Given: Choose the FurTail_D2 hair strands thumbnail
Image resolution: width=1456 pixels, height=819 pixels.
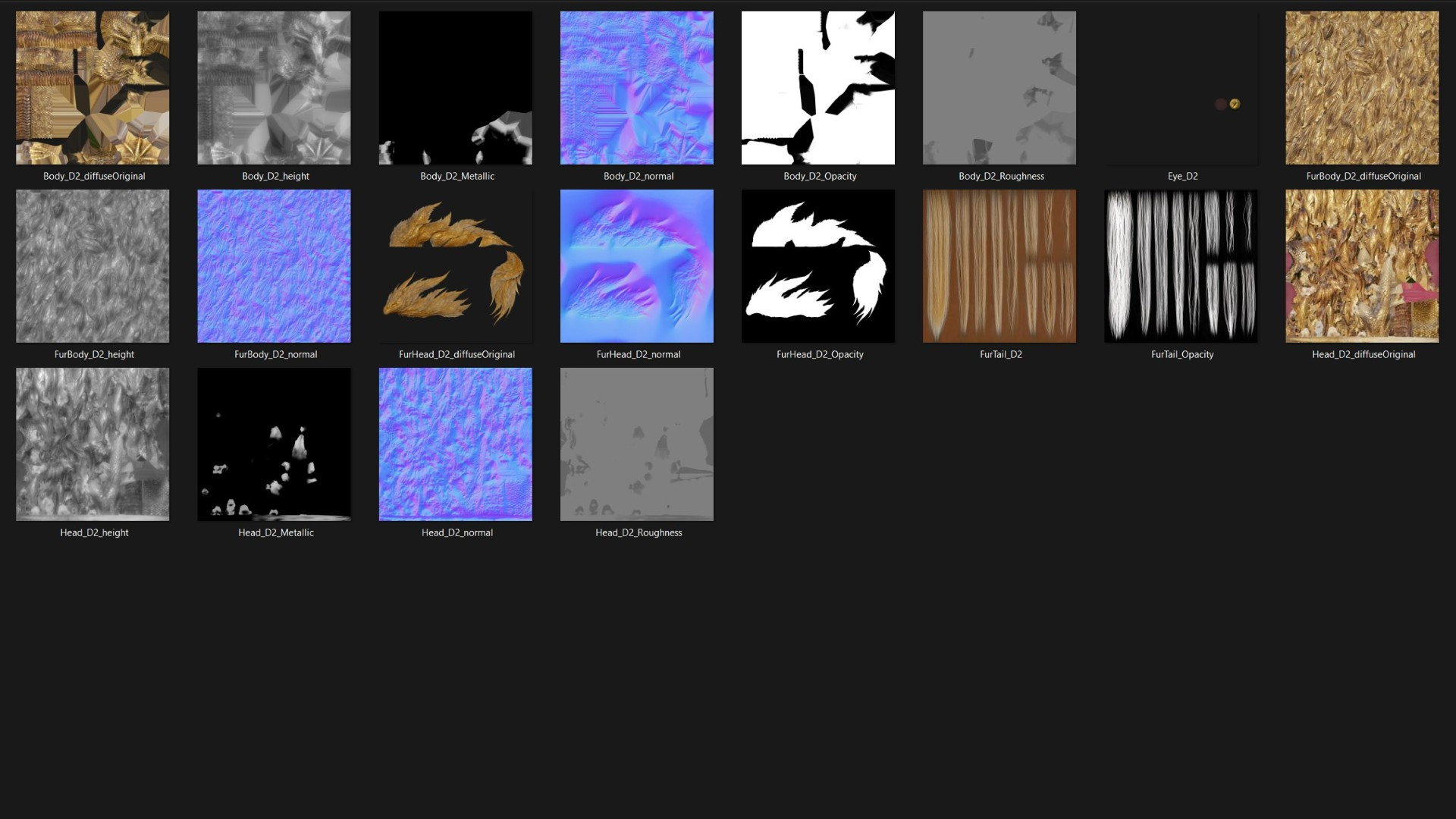Looking at the screenshot, I should 999,266.
